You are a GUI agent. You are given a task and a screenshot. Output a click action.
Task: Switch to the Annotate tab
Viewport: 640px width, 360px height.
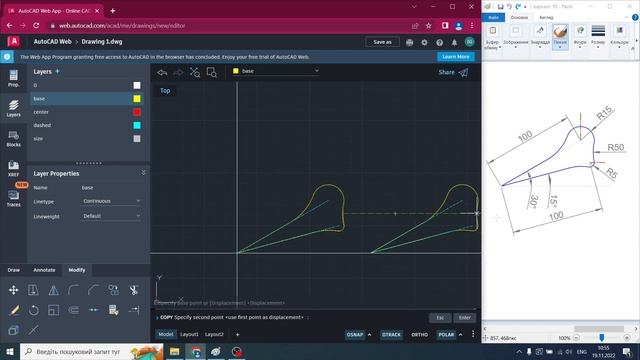(x=44, y=270)
